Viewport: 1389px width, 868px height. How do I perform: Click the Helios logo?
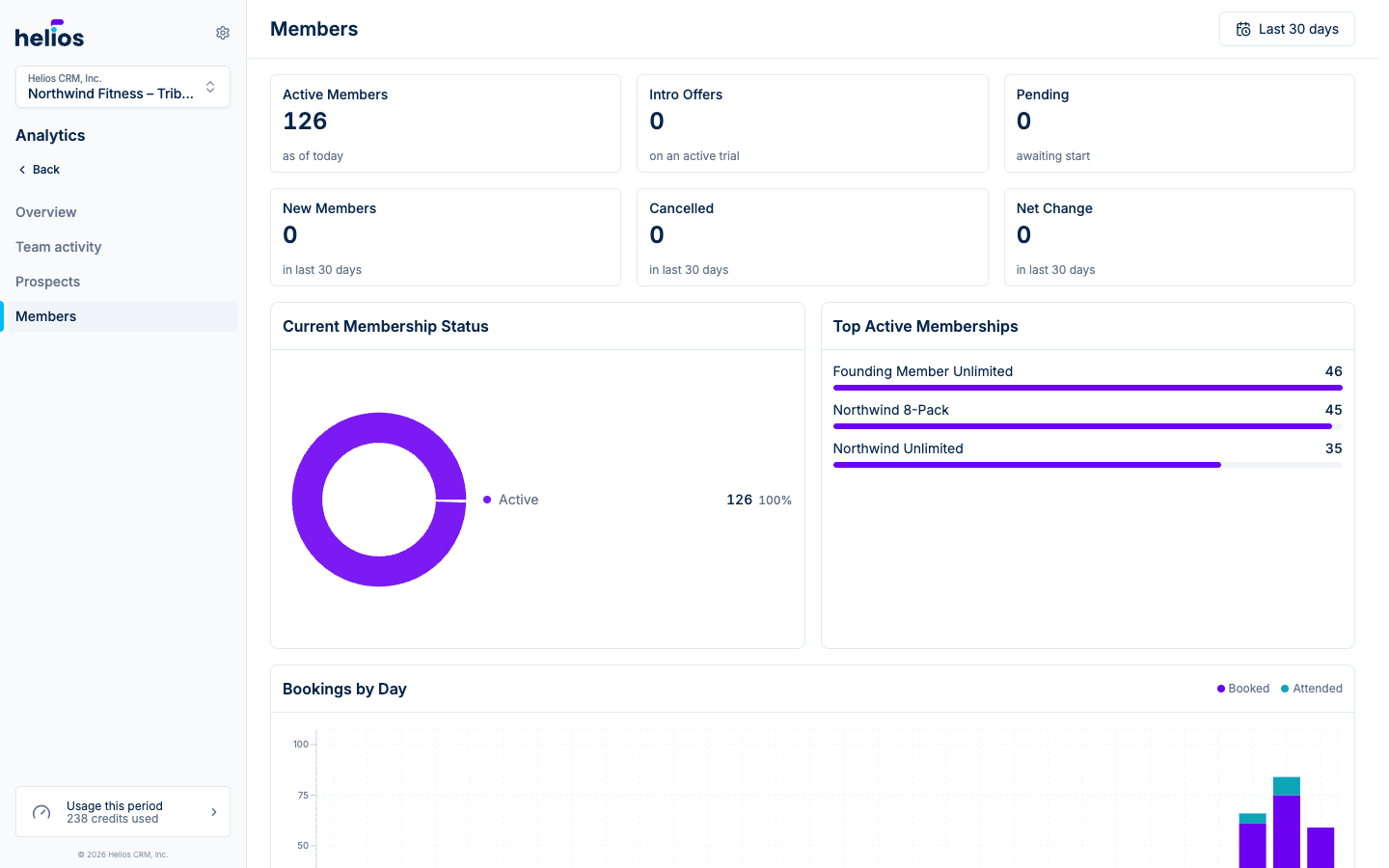tap(49, 34)
